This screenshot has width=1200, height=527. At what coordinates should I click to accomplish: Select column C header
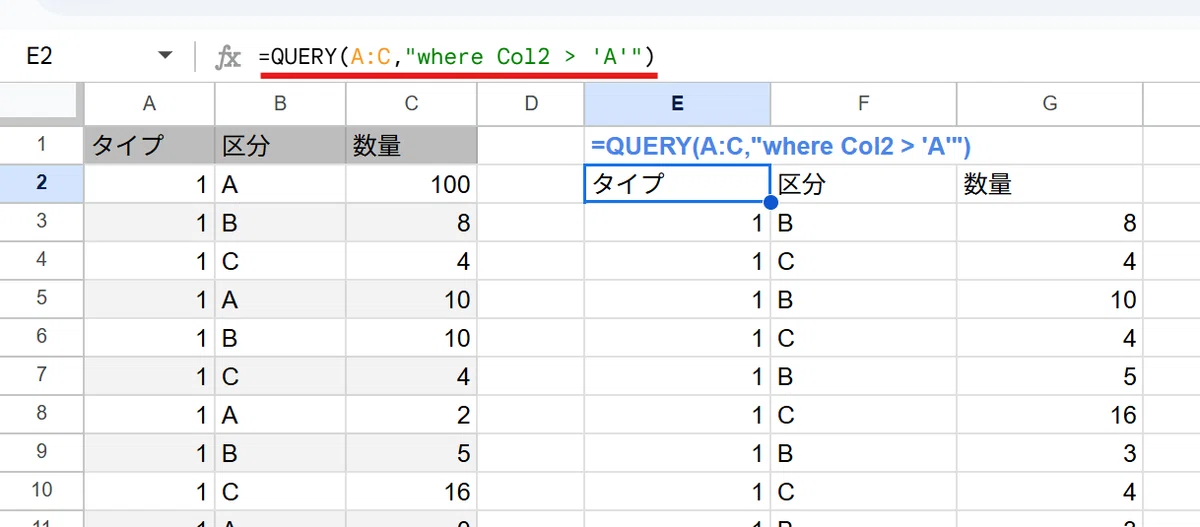[x=412, y=103]
